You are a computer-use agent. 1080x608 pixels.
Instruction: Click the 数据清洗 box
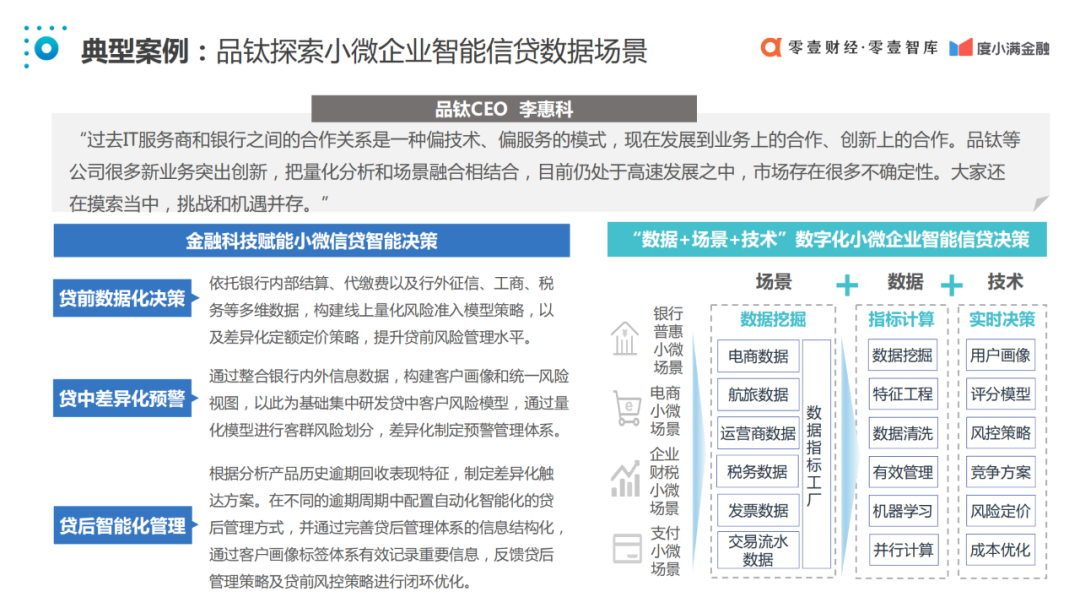coord(902,433)
